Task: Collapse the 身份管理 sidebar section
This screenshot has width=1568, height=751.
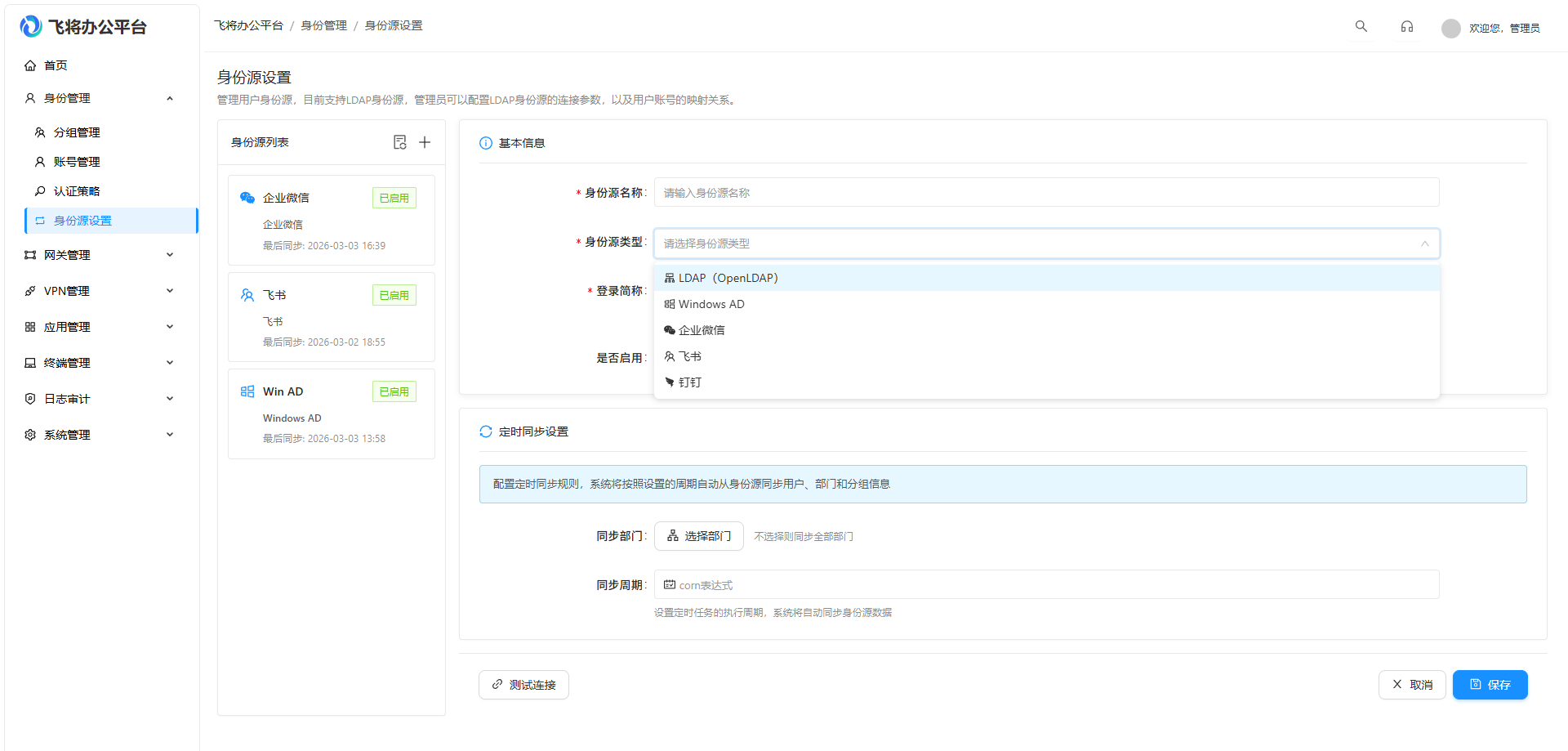Action: 169,98
